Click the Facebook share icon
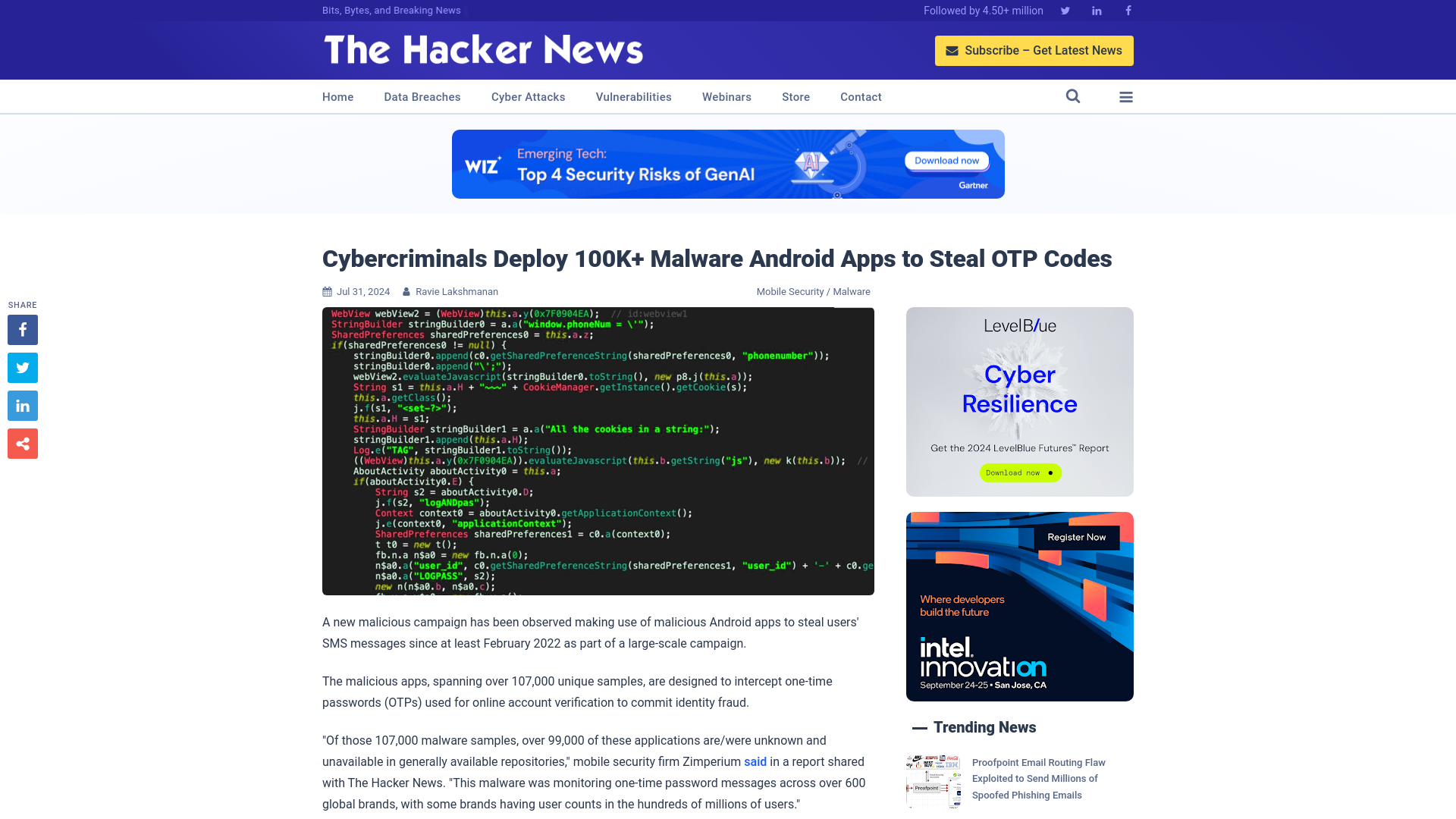Viewport: 1456px width, 819px height. tap(22, 329)
